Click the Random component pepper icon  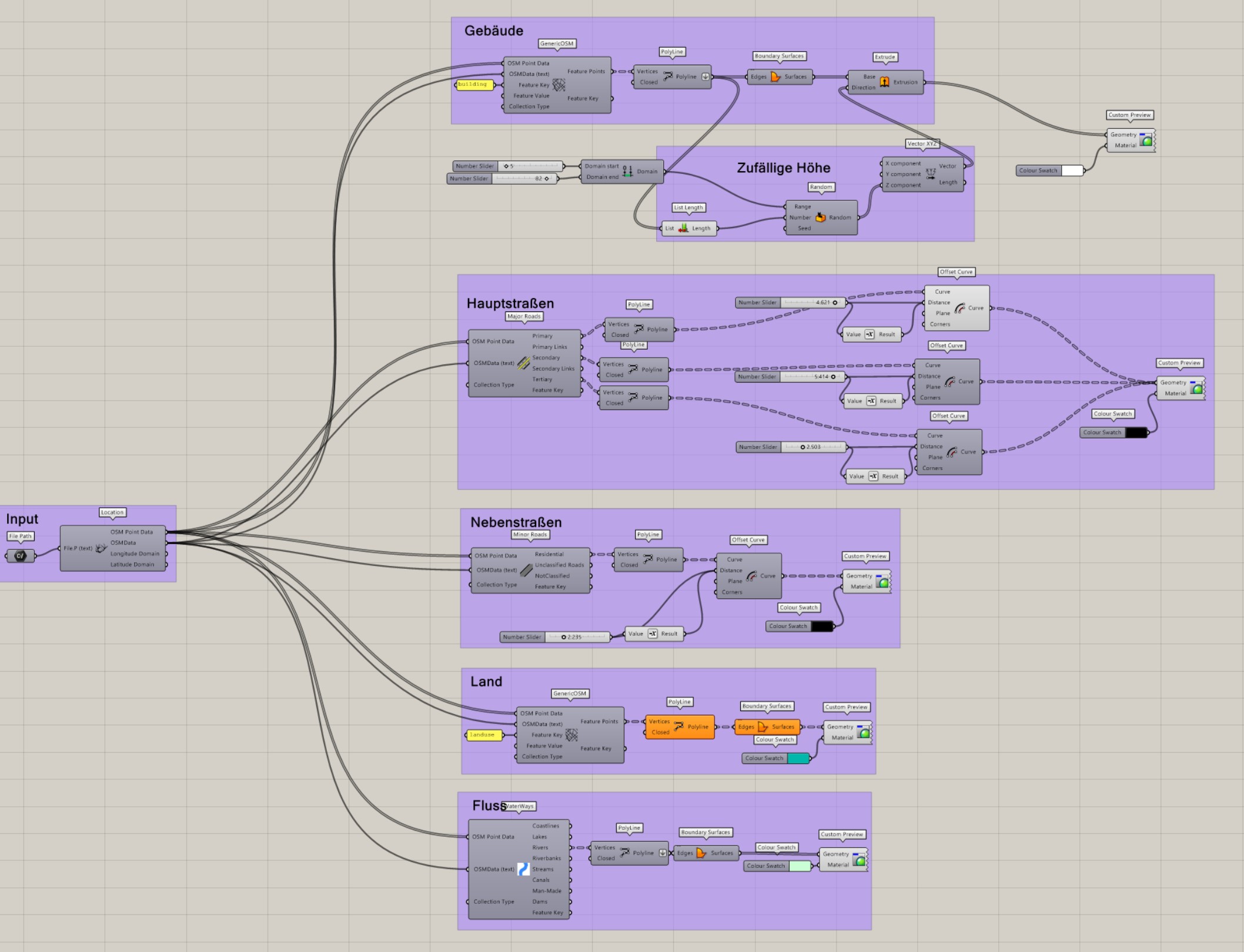point(820,217)
